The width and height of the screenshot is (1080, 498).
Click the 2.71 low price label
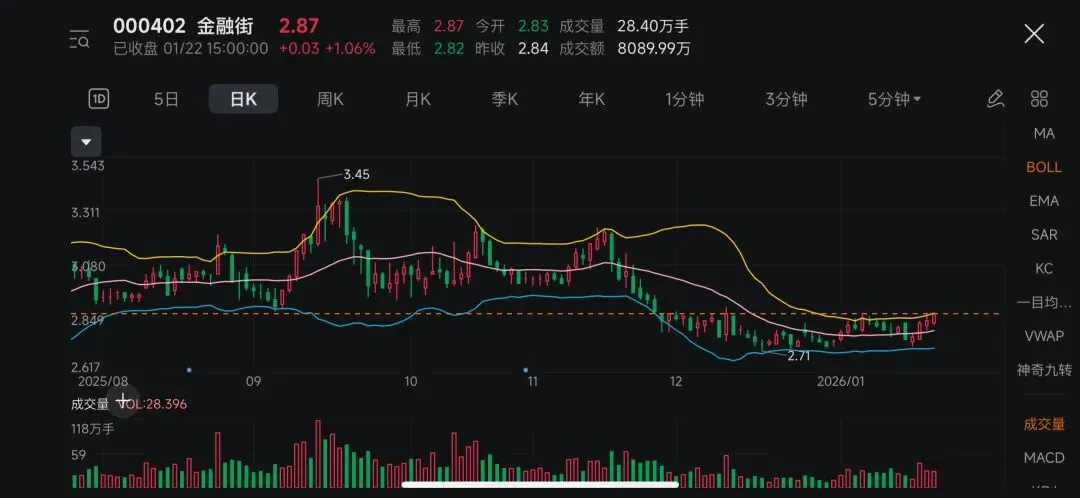[x=798, y=356]
